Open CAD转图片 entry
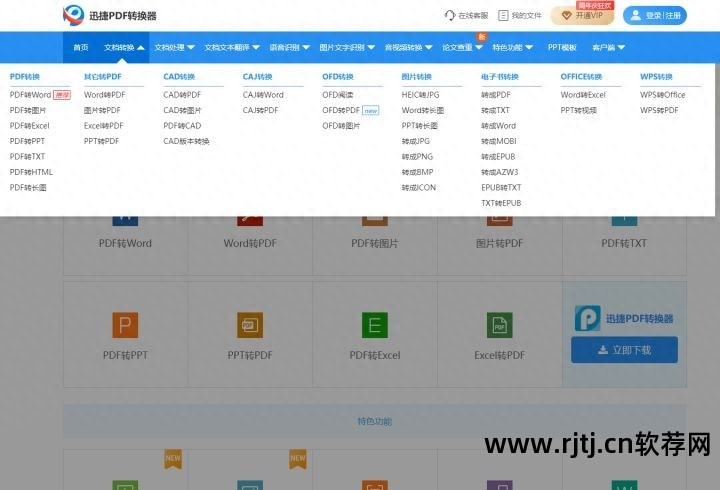The width and height of the screenshot is (720, 490). tap(182, 110)
